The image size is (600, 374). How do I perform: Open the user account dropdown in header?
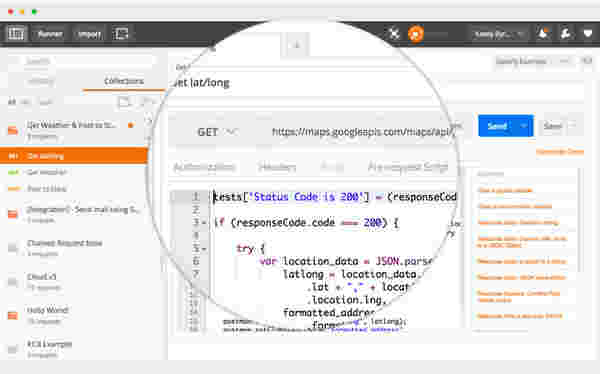[x=498, y=34]
